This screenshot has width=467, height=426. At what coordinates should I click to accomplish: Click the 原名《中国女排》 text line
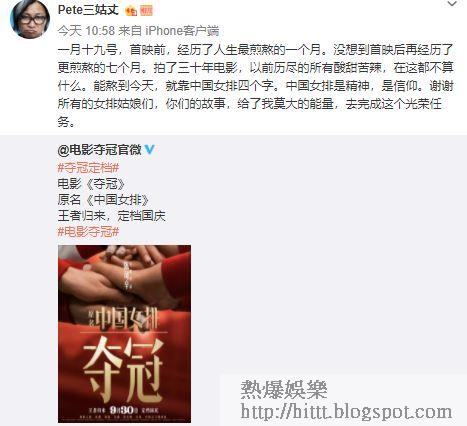pos(103,200)
